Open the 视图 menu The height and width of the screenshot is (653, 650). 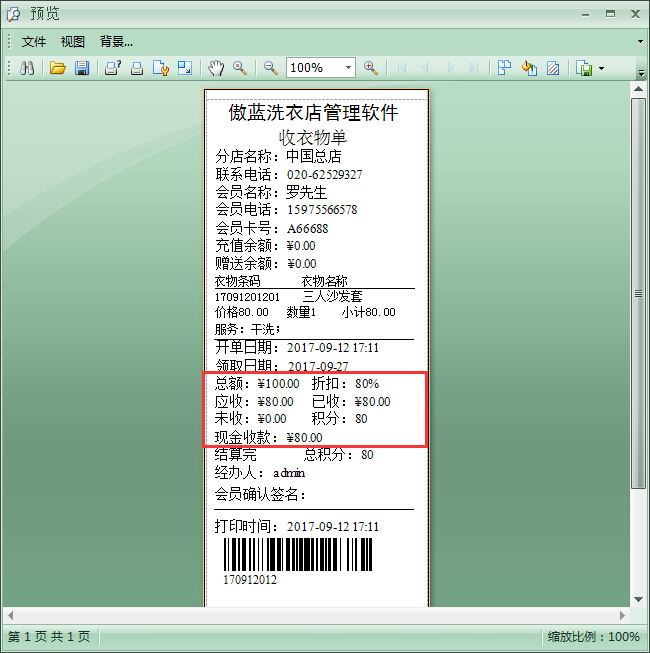72,42
